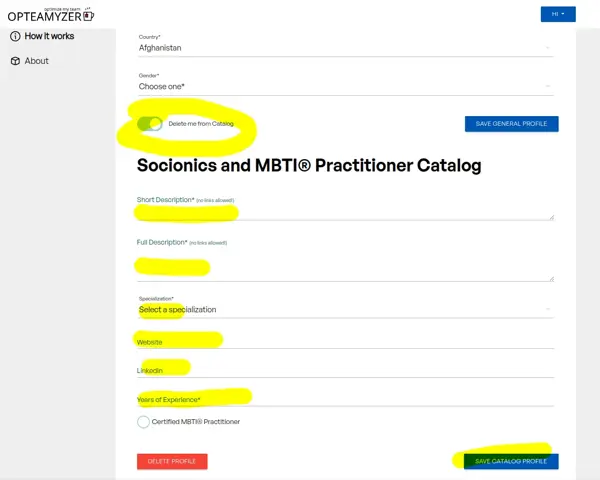Toggle the Delete me from Catalog switch
The image size is (600, 480).
pyautogui.click(x=150, y=124)
